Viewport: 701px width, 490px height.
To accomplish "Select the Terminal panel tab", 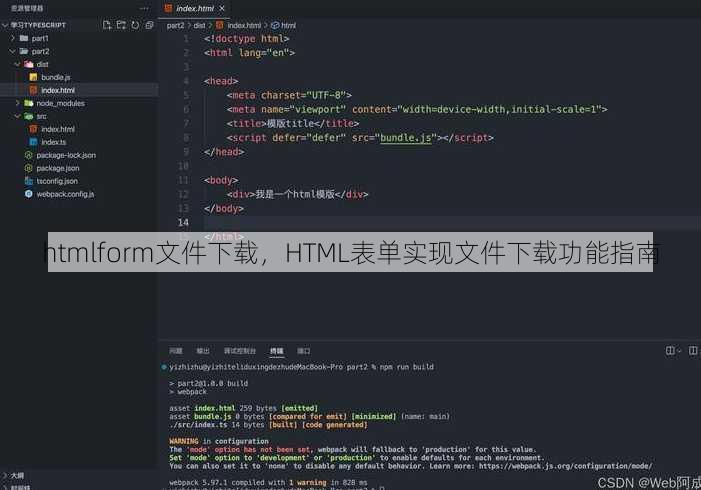I will (277, 351).
